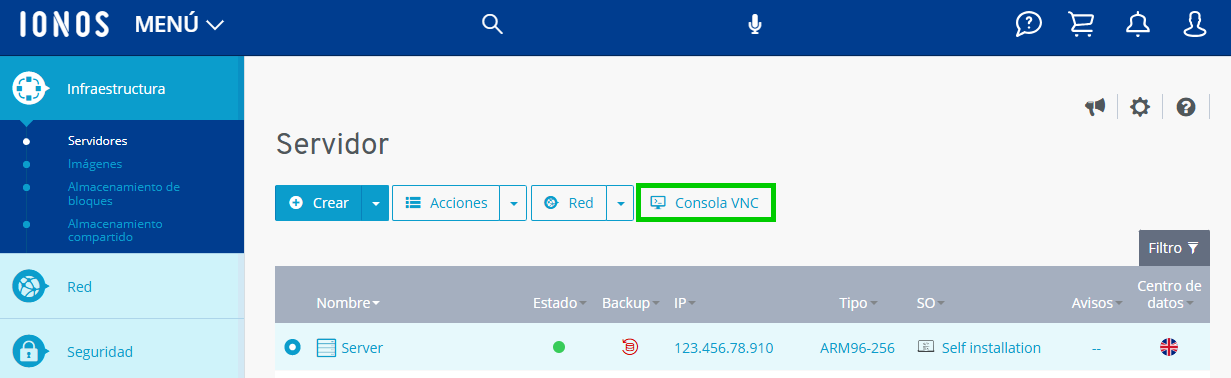Select the Infraestructura sidebar section

click(x=122, y=88)
